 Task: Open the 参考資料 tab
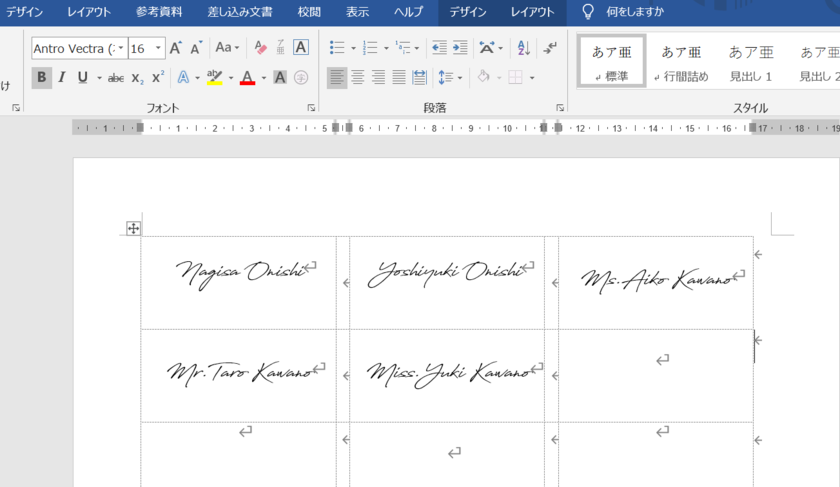point(159,12)
